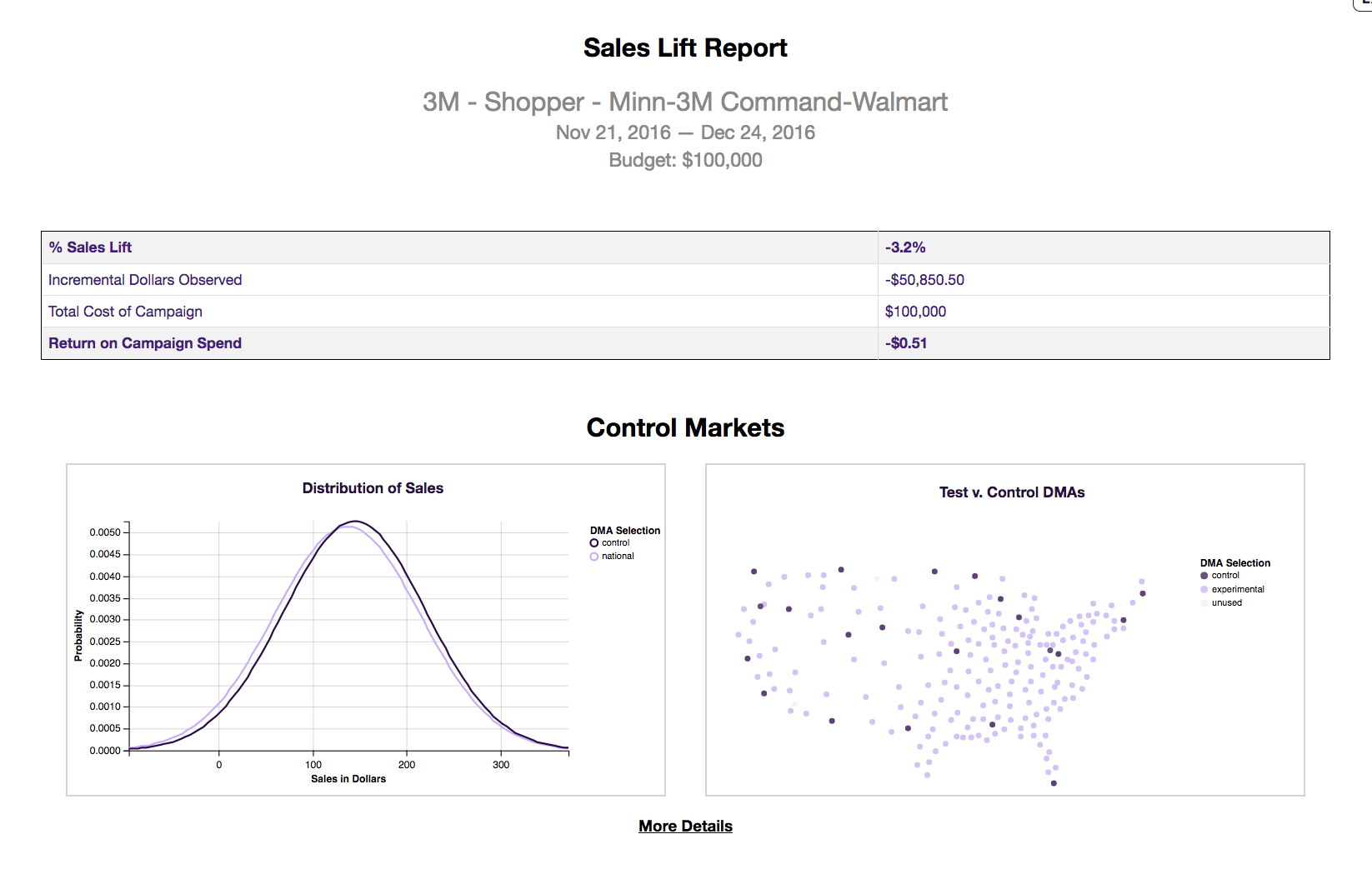Click the dark purple control color swatch
Screen dimensions: 1372x884
[1204, 575]
